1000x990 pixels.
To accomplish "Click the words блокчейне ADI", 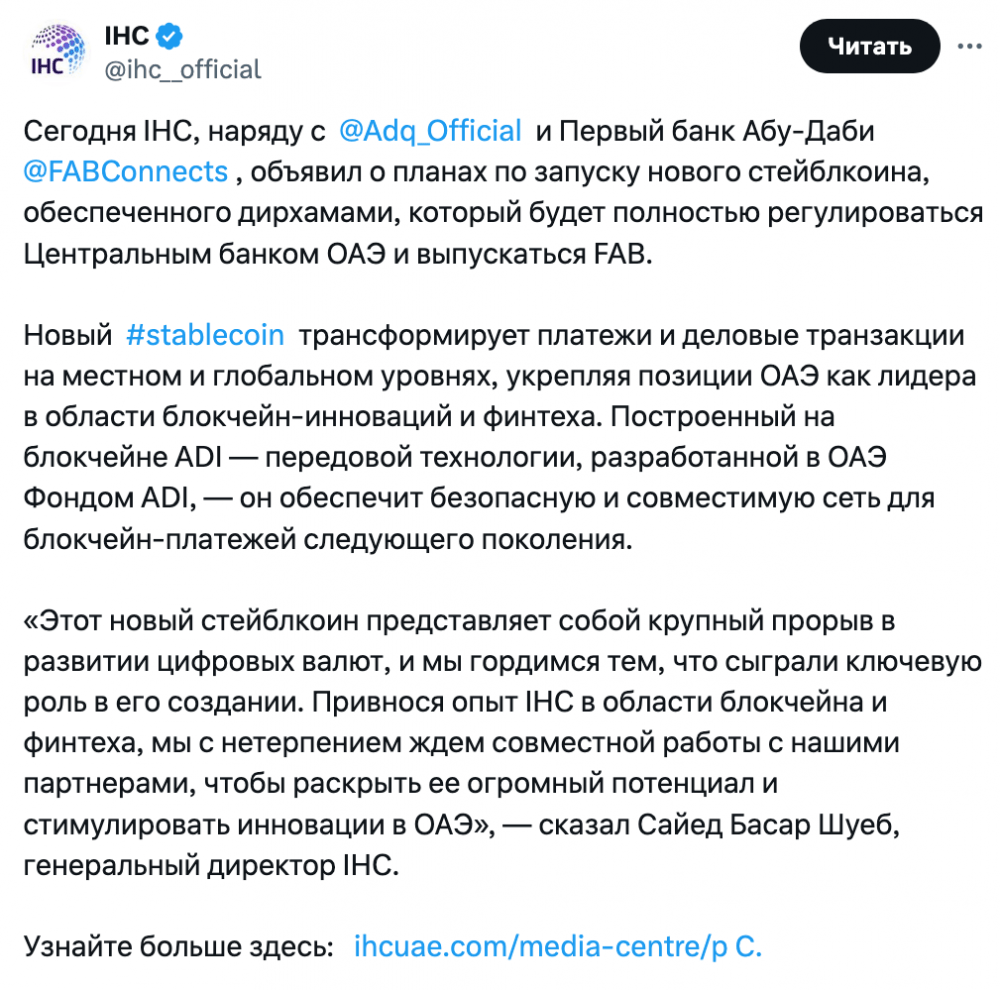I will tap(123, 457).
